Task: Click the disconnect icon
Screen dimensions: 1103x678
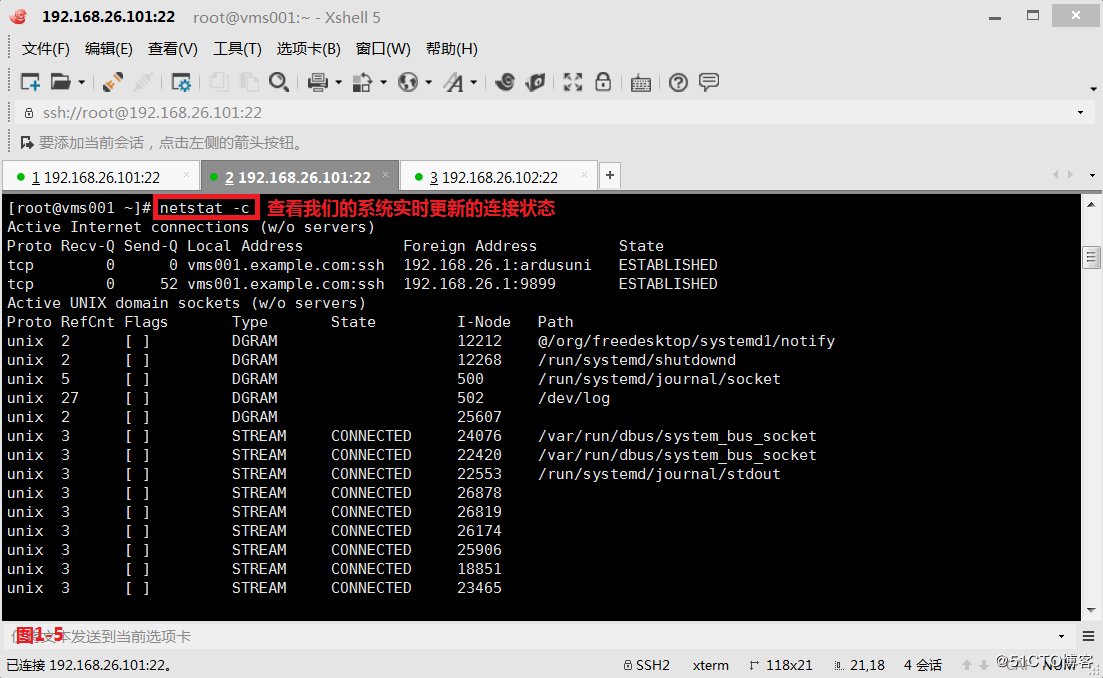Action: pyautogui.click(x=143, y=82)
